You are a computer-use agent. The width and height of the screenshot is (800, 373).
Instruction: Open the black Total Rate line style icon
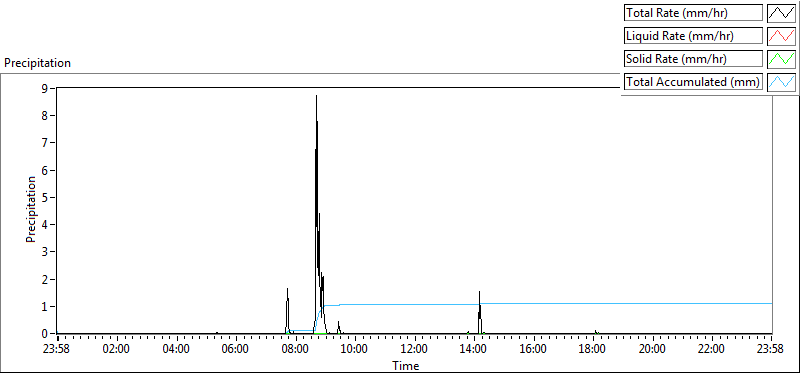click(782, 13)
